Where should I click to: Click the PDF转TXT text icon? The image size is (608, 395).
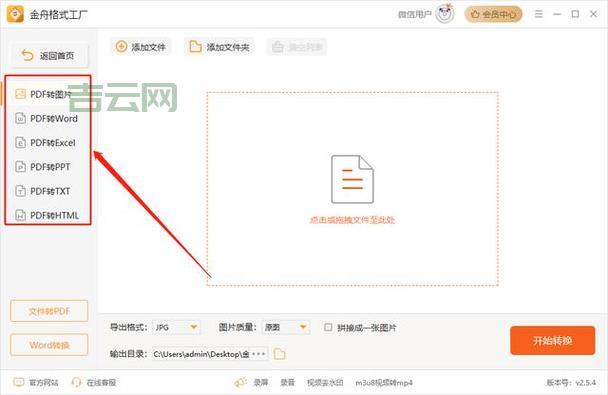tap(20, 191)
